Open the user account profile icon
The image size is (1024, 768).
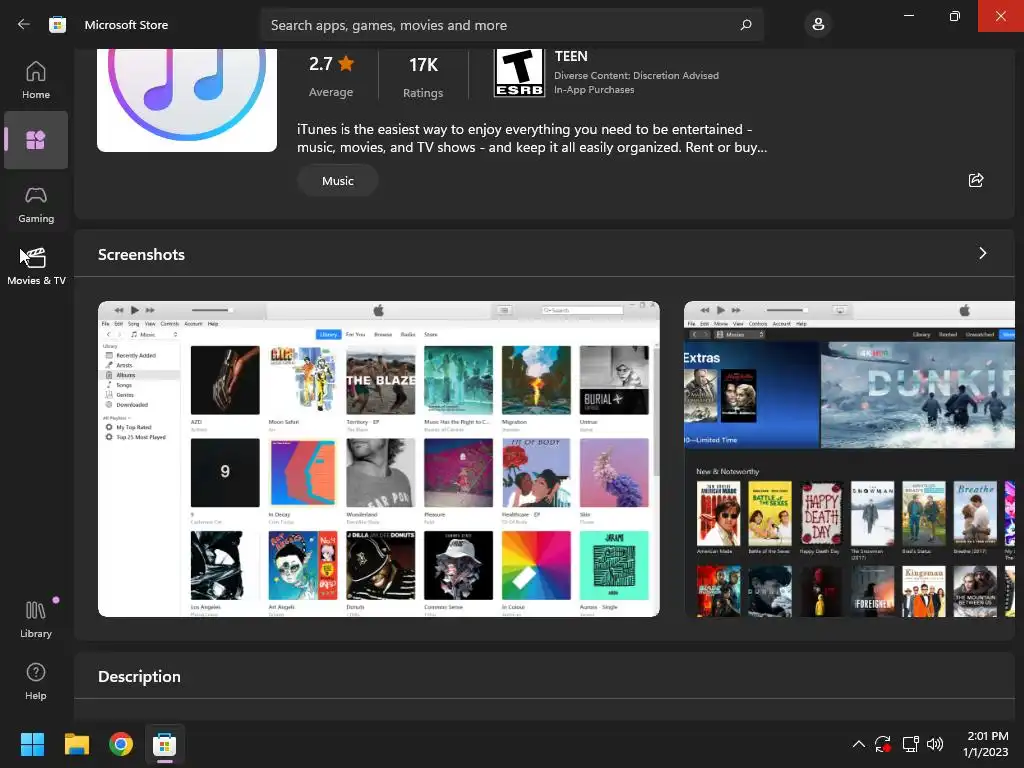818,25
